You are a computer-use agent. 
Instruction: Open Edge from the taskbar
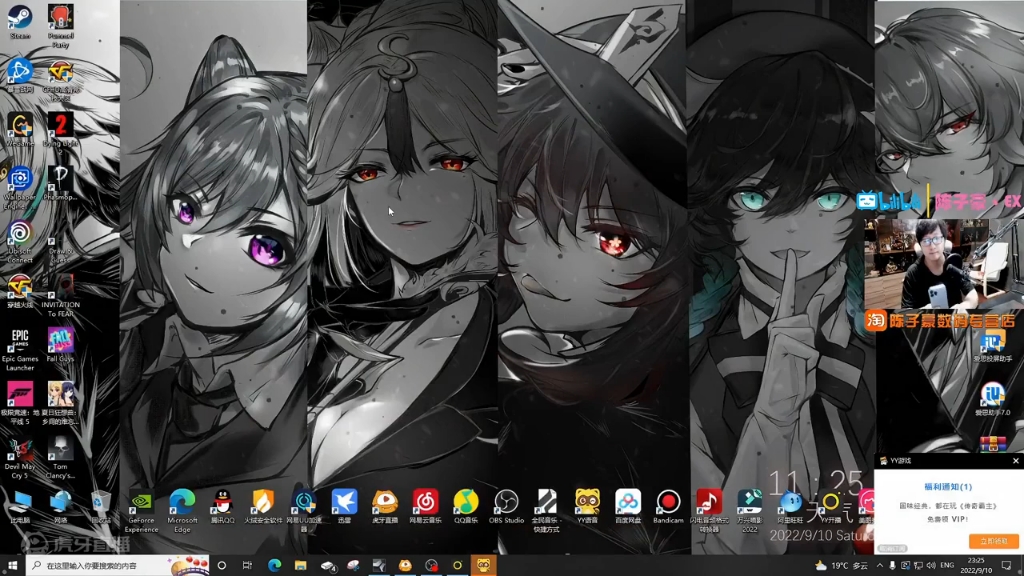274,565
